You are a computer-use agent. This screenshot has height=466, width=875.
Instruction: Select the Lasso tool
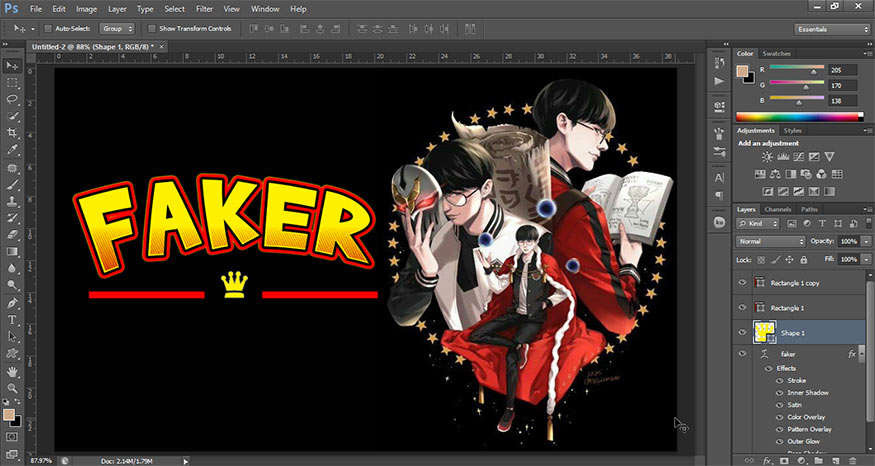click(12, 99)
